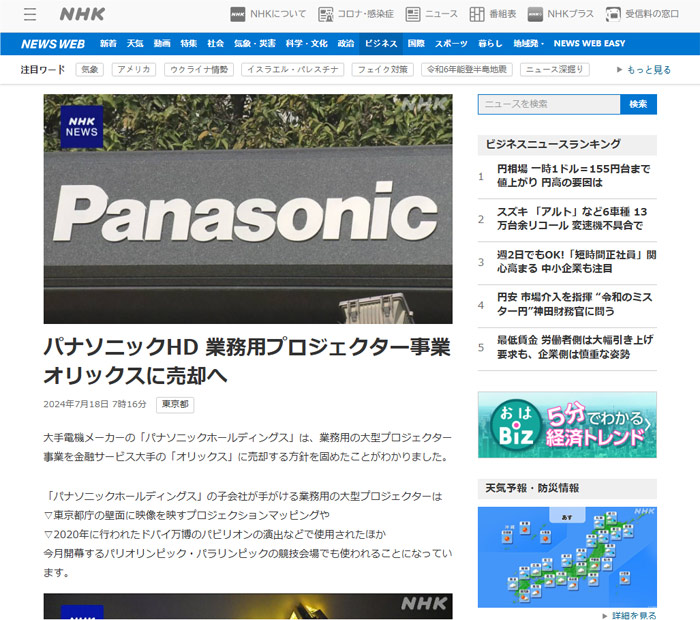The image size is (700, 620).
Task: Open ranking 3 短時間正社員 article
Action: click(576, 262)
